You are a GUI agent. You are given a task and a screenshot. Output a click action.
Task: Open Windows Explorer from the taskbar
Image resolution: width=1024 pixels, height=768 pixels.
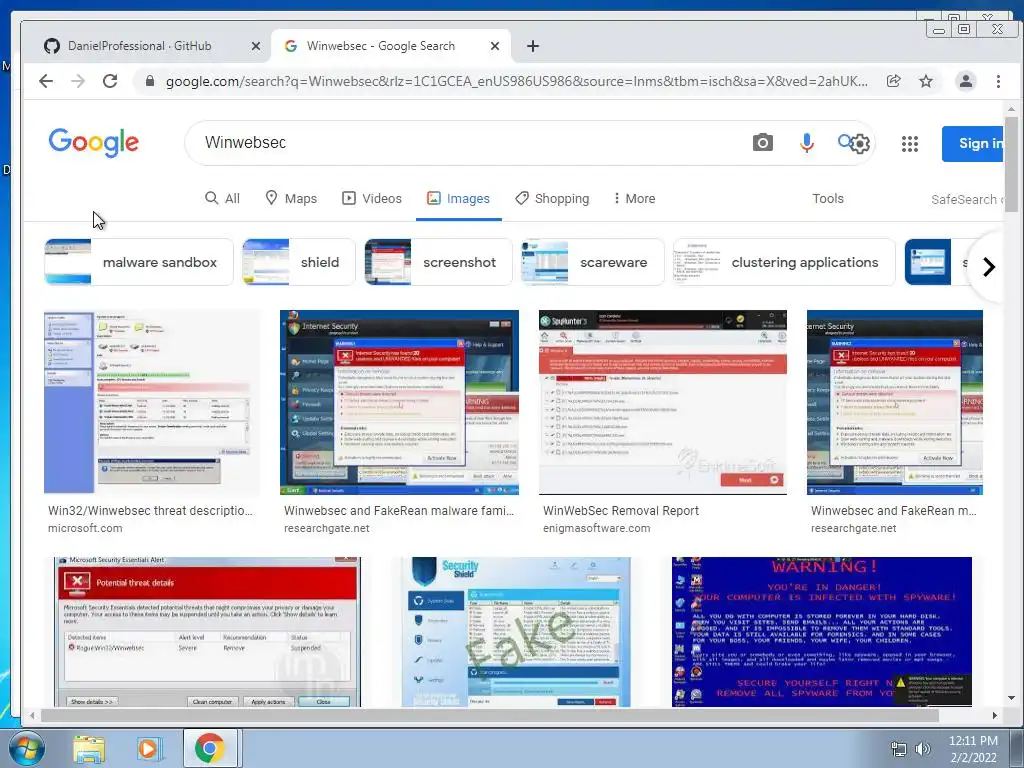tap(89, 749)
